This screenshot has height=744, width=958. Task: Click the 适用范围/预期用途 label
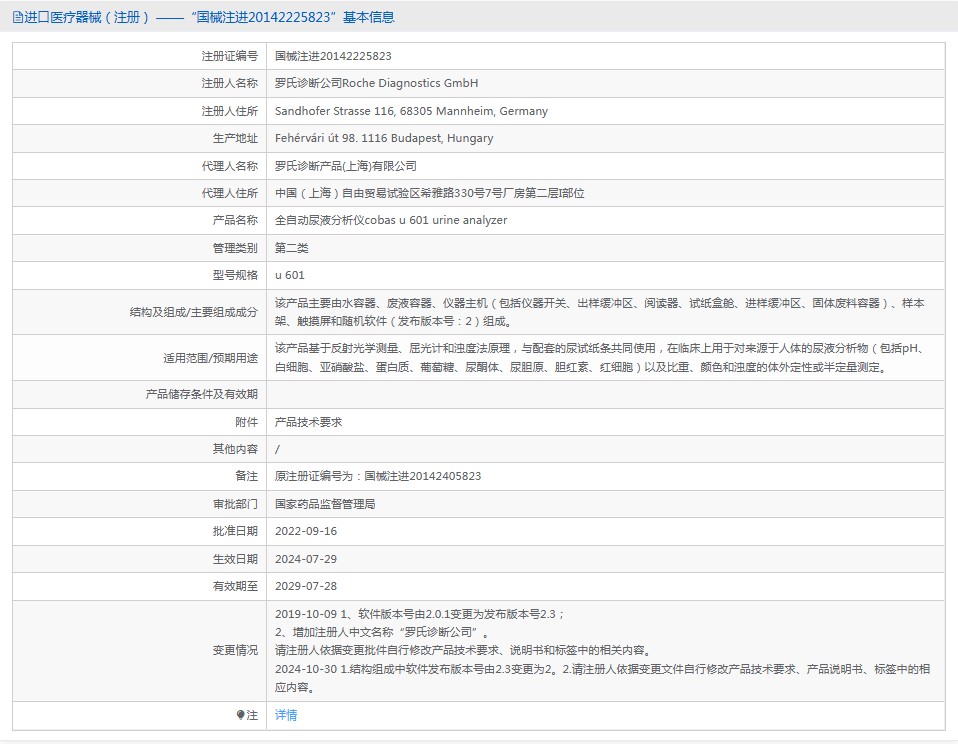click(210, 358)
